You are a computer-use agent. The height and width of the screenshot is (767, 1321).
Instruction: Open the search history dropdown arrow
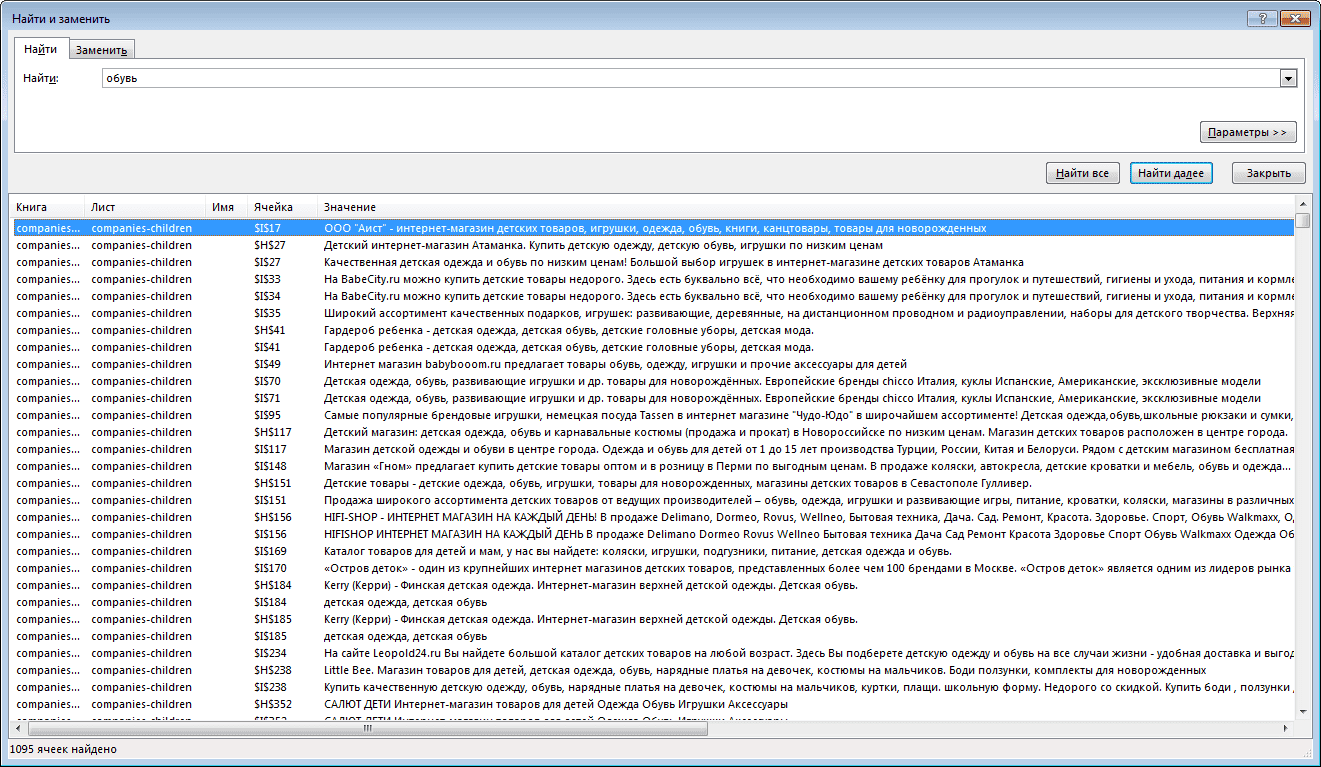[x=1289, y=78]
